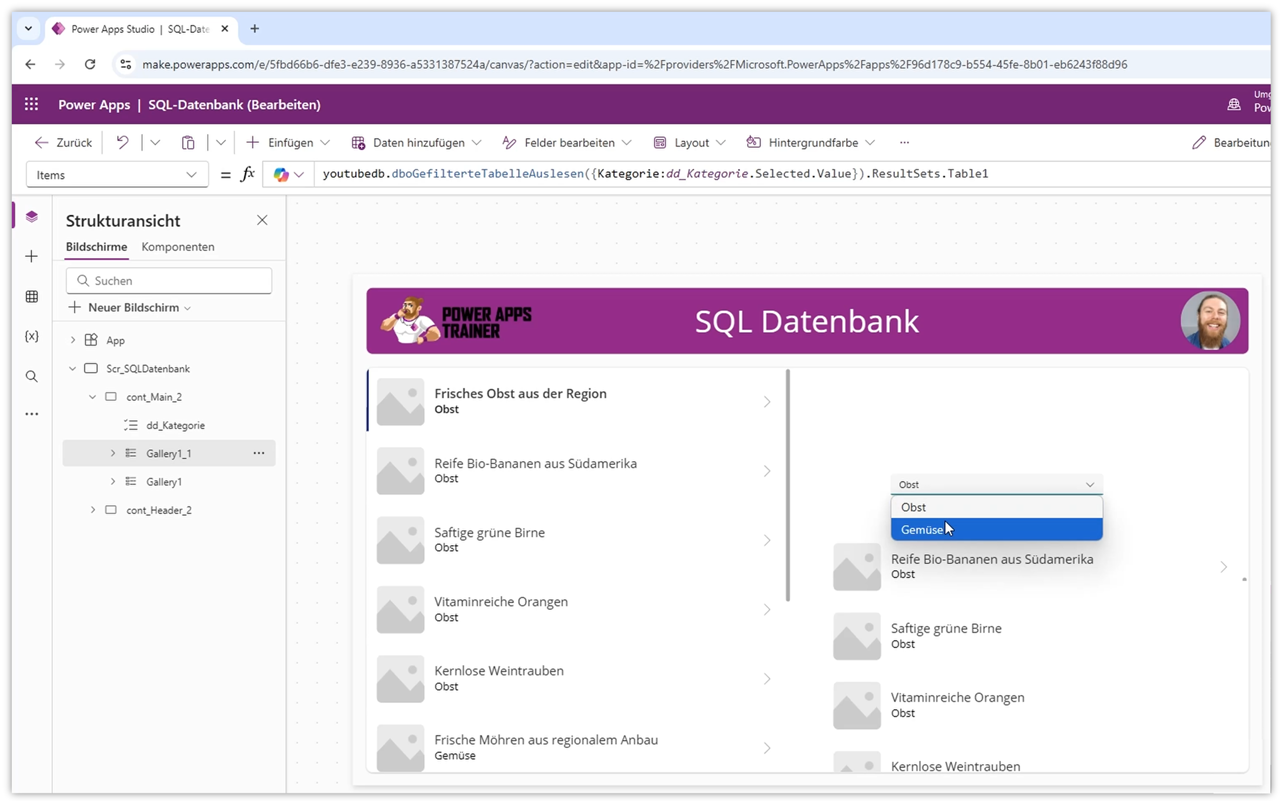Viewport: 1280px width, 801px height.
Task: Click the undo arrow in the command bar
Action: [x=122, y=142]
